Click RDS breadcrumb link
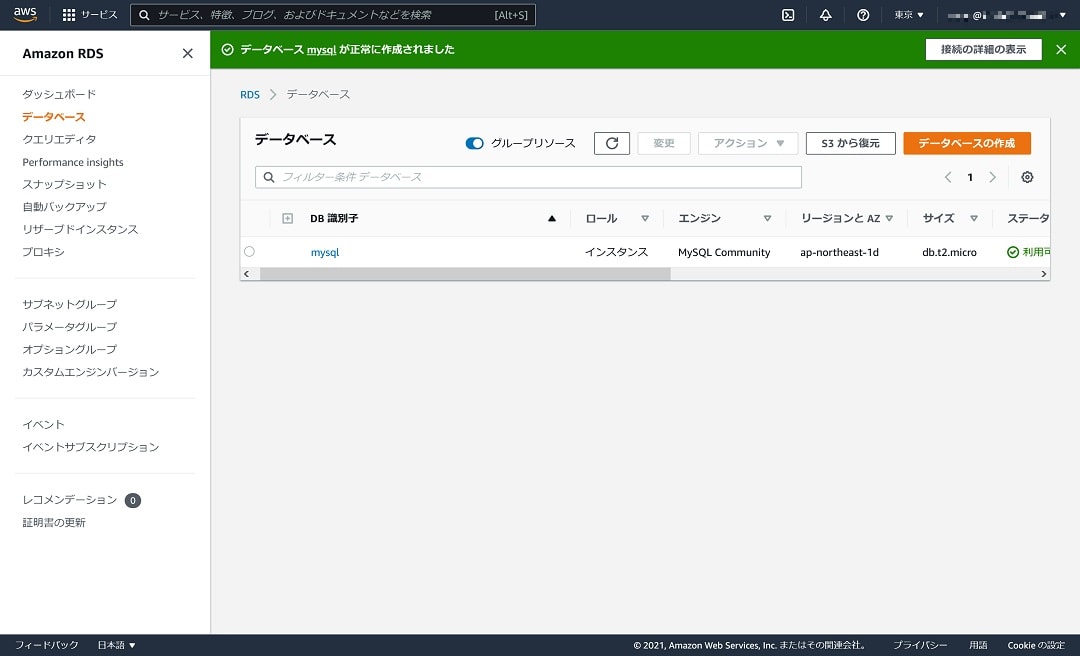 click(250, 94)
